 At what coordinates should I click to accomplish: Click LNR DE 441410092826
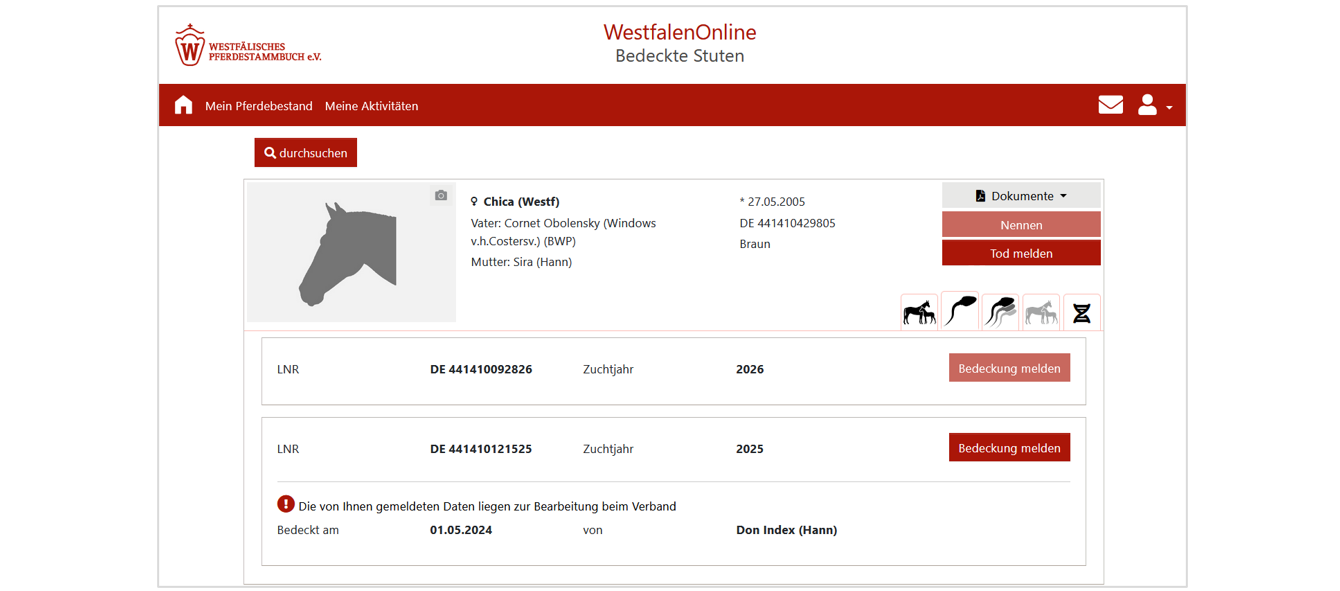coord(481,369)
